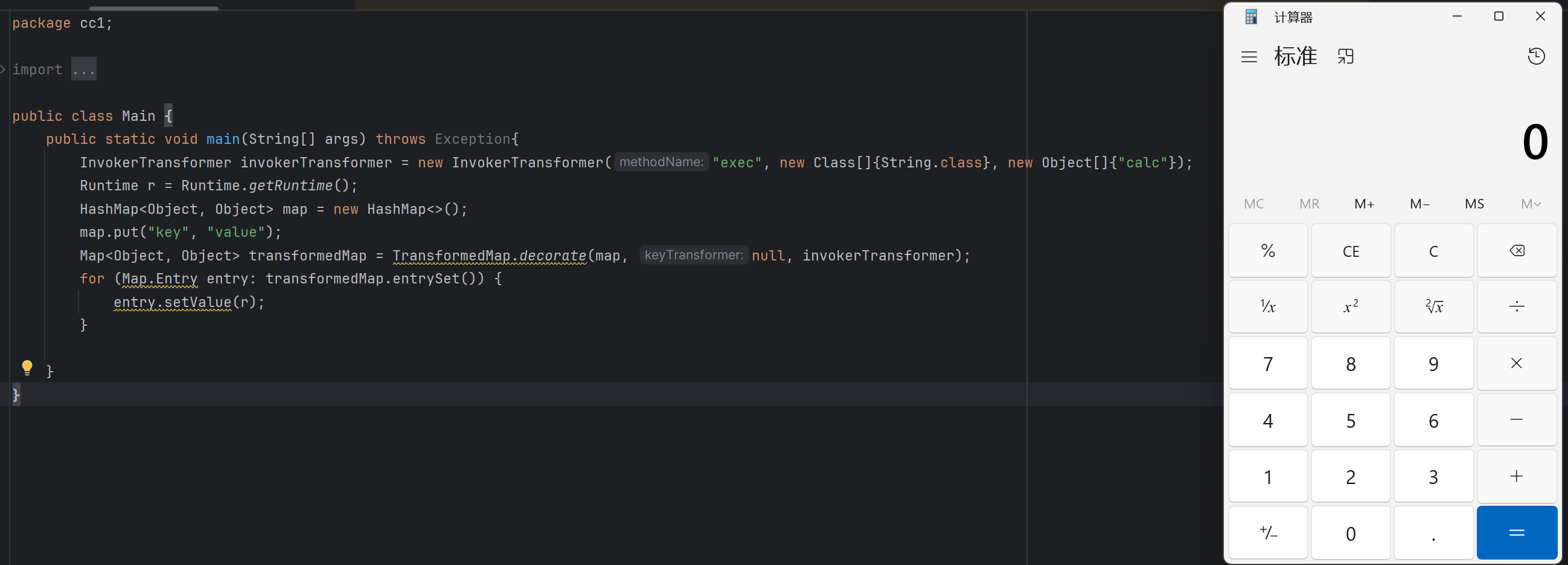Click digit 3 on calculator
The height and width of the screenshot is (565, 1568).
click(x=1434, y=476)
